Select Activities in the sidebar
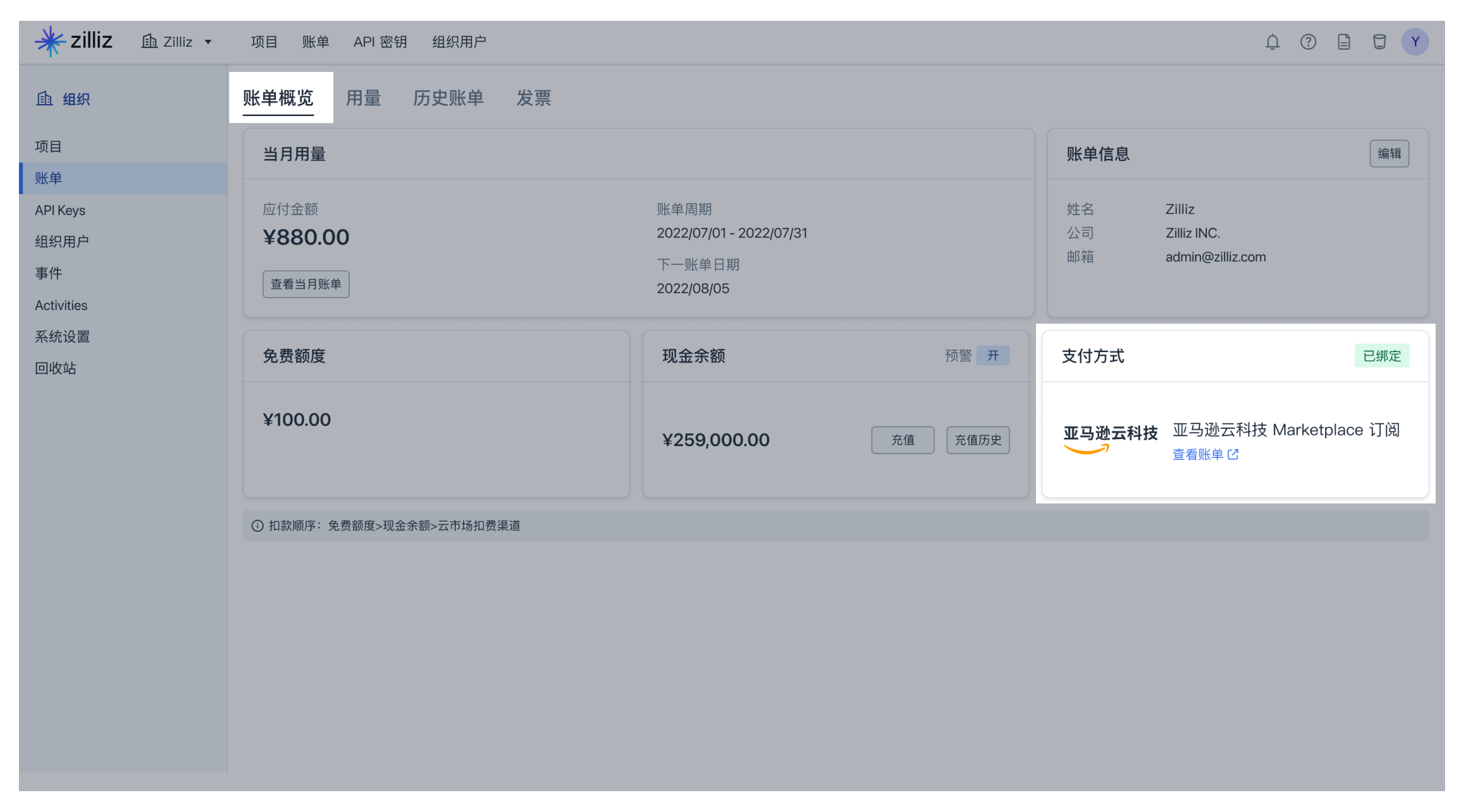Image resolution: width=1464 pixels, height=812 pixels. [x=61, y=305]
